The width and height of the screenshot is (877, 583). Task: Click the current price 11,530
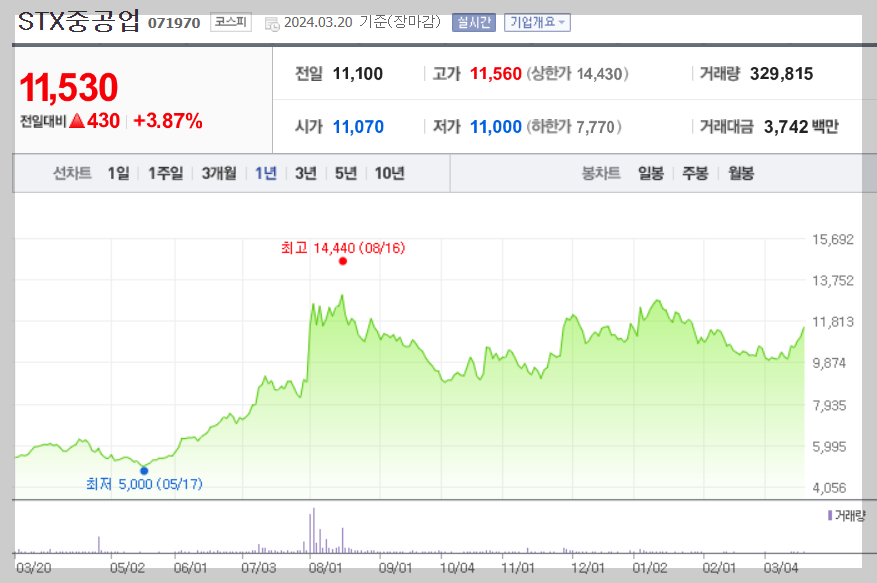pyautogui.click(x=69, y=88)
